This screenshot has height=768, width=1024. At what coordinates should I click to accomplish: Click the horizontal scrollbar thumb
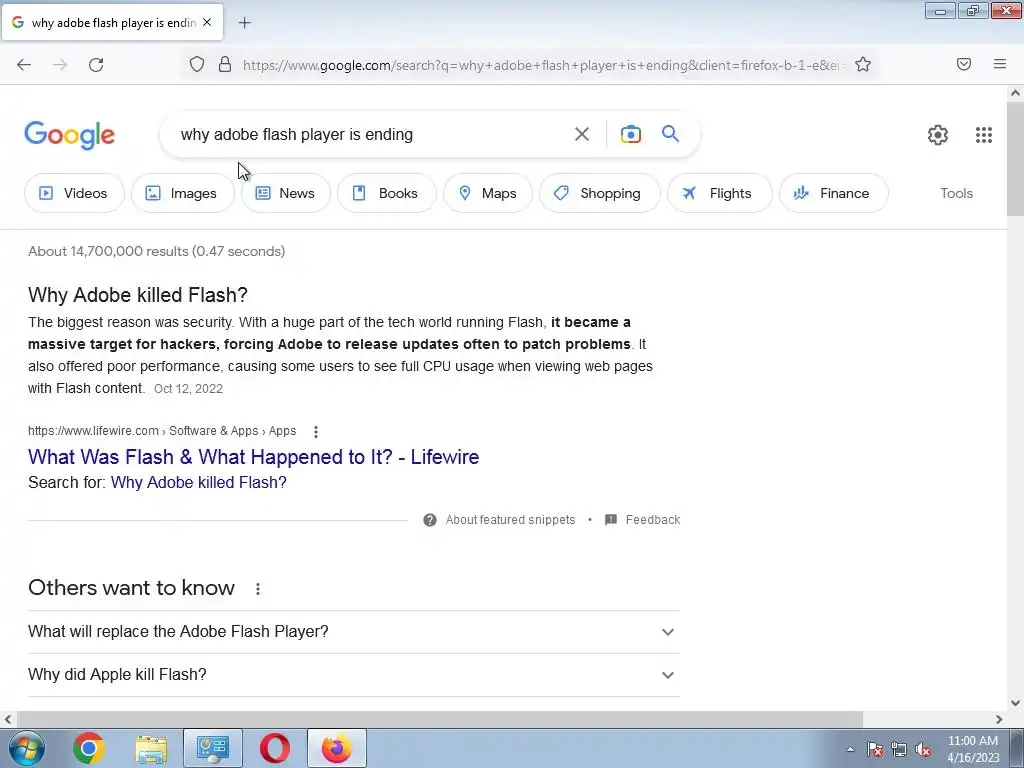pos(439,719)
